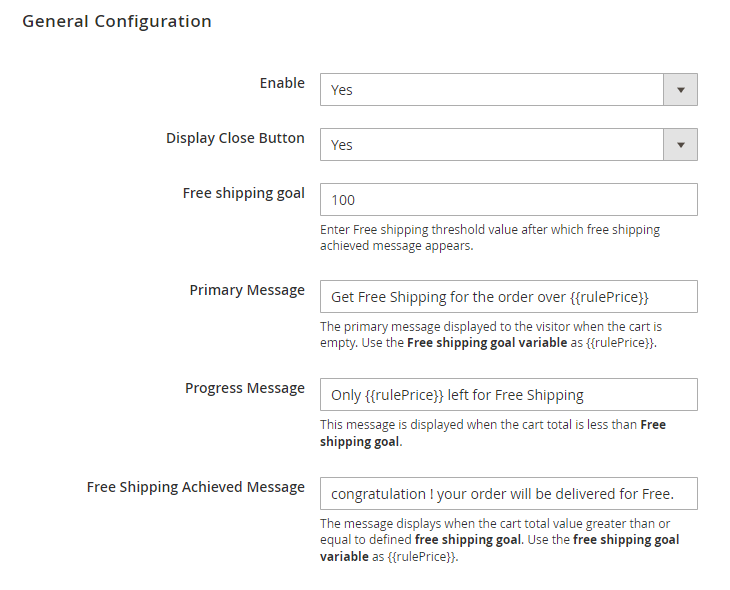Click the Display Close Button Yes value
The image size is (730, 590).
point(343,145)
